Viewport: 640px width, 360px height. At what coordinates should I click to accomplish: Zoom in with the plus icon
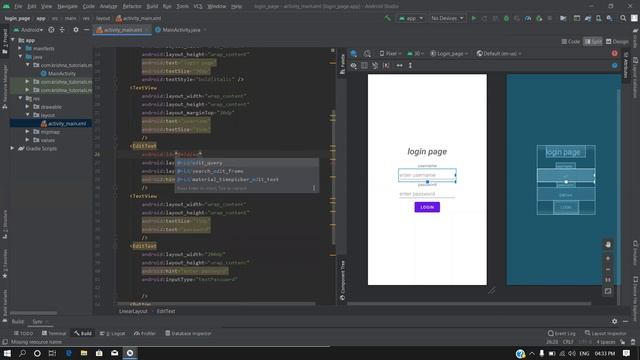608,258
